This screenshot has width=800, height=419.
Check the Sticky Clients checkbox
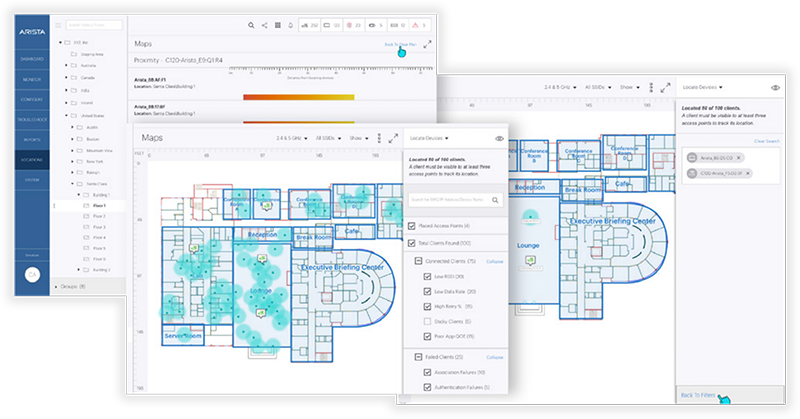[428, 322]
